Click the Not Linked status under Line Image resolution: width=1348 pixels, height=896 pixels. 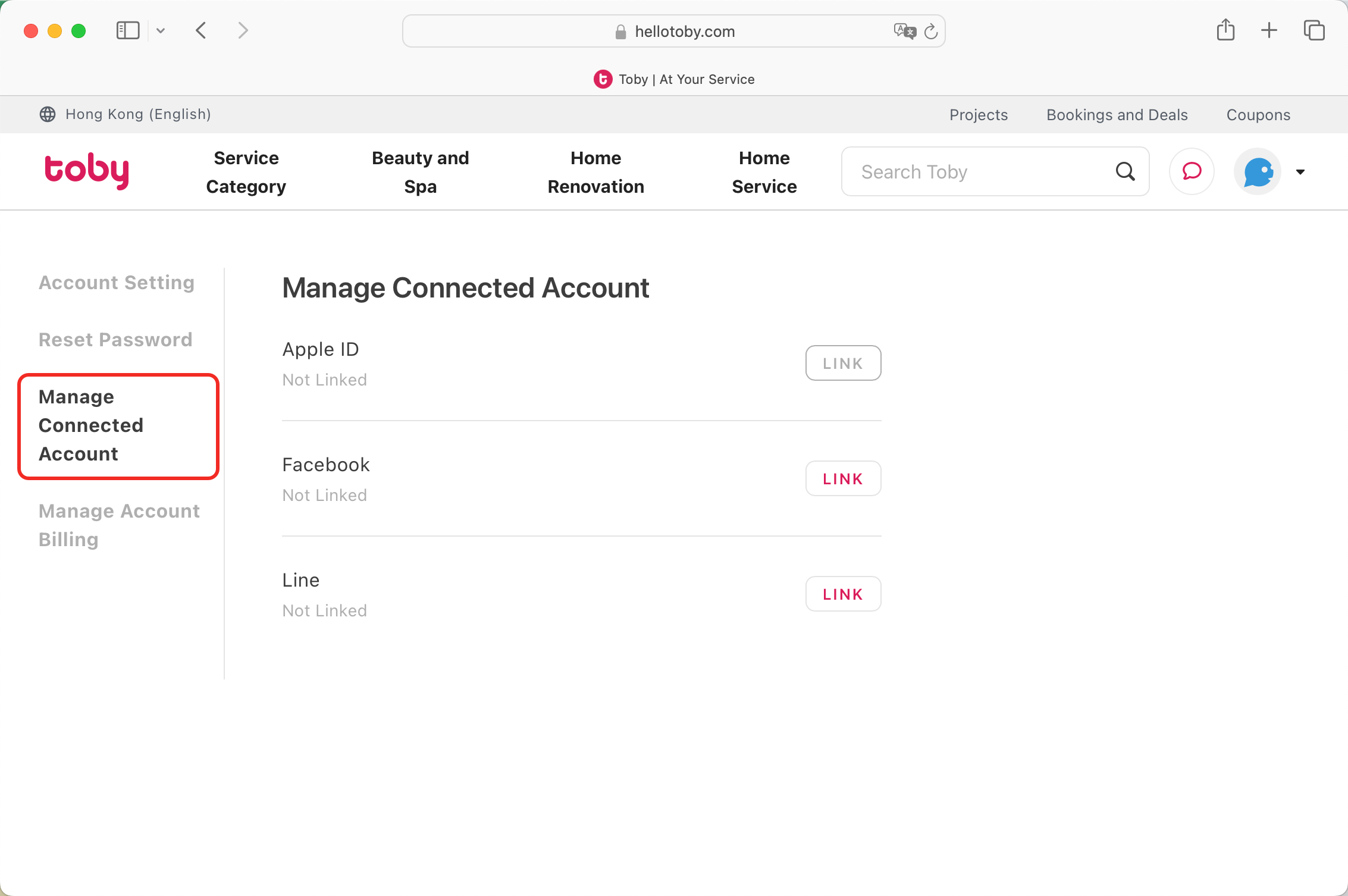click(x=325, y=610)
